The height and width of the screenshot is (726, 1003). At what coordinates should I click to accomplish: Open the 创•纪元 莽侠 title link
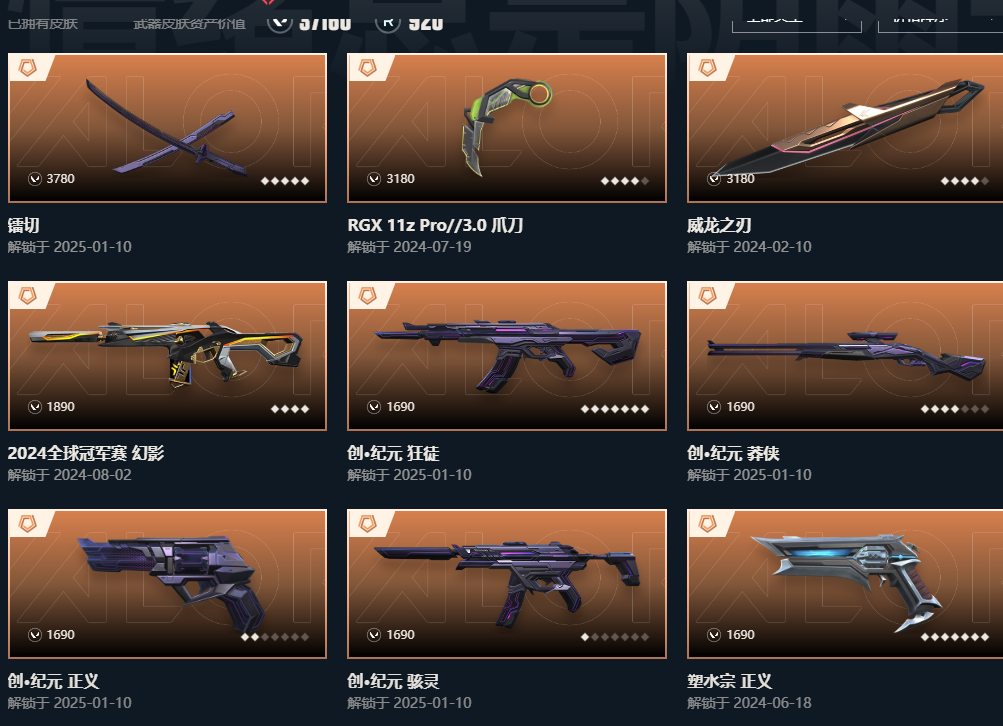(733, 454)
